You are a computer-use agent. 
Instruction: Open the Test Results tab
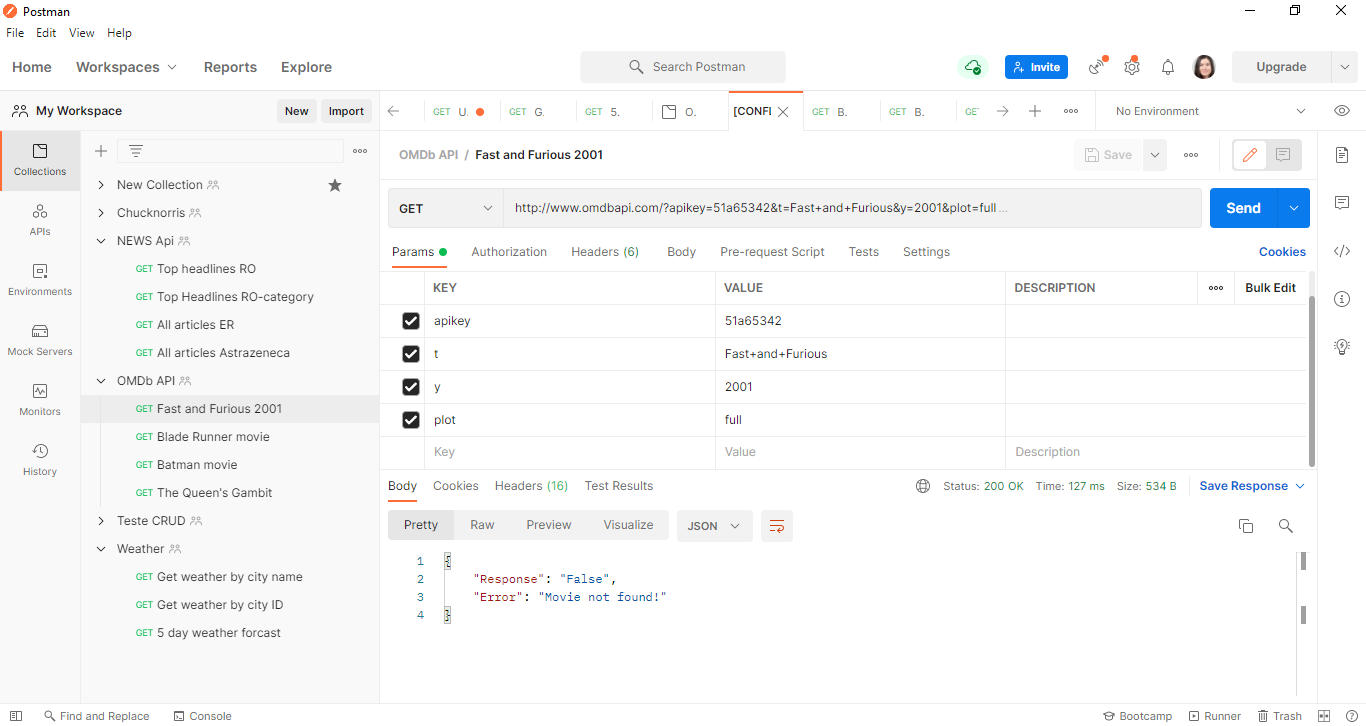tap(619, 486)
